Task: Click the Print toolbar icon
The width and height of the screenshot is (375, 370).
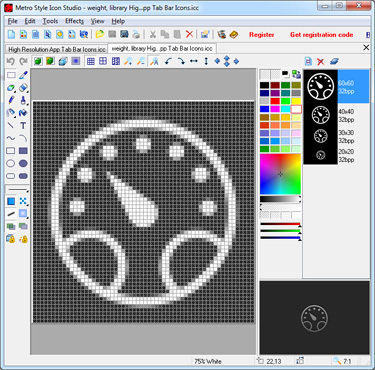Action: pos(136,34)
